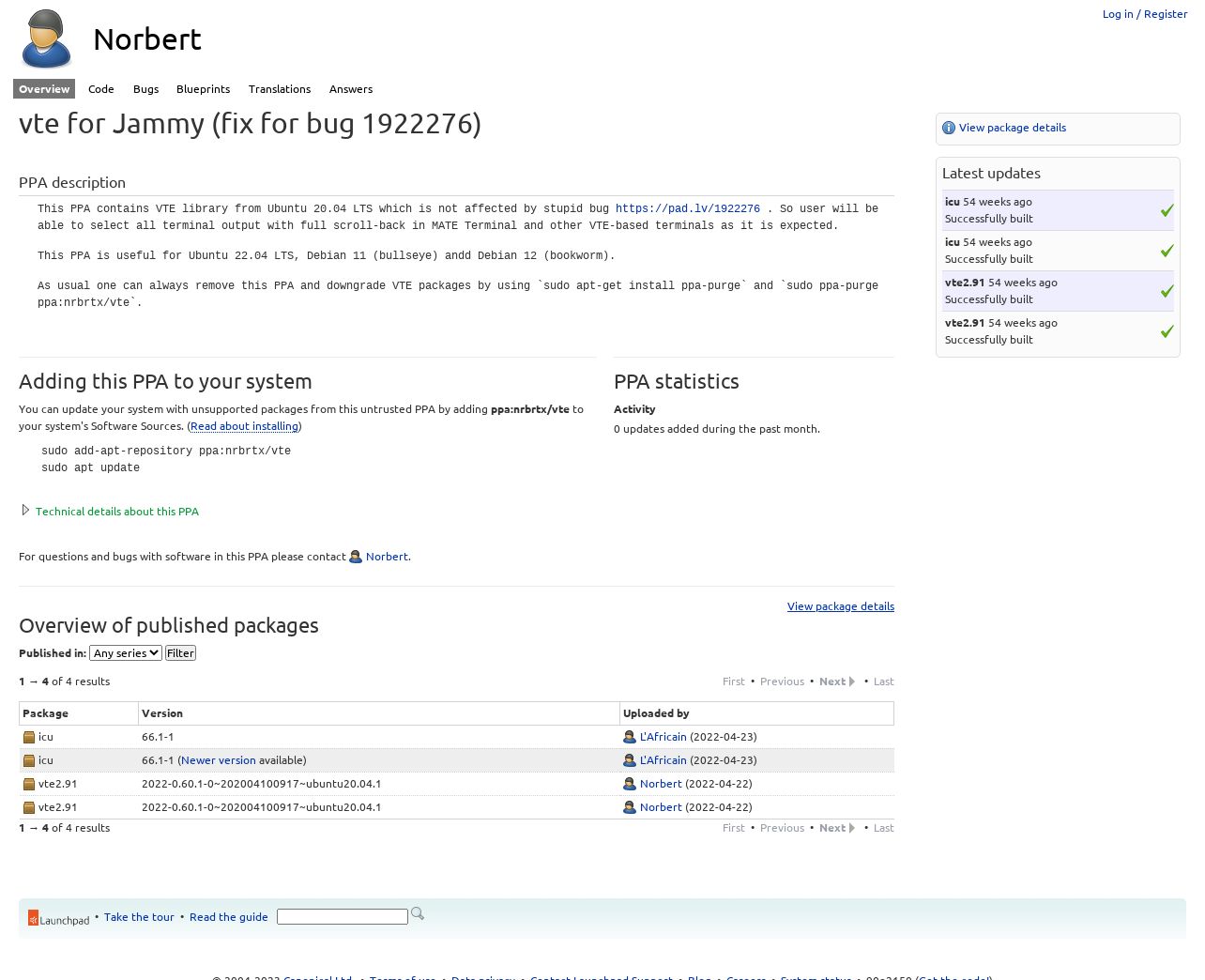The width and height of the screenshot is (1205, 980).
Task: Click the 'Activity' label under PPA statistics
Action: (634, 409)
